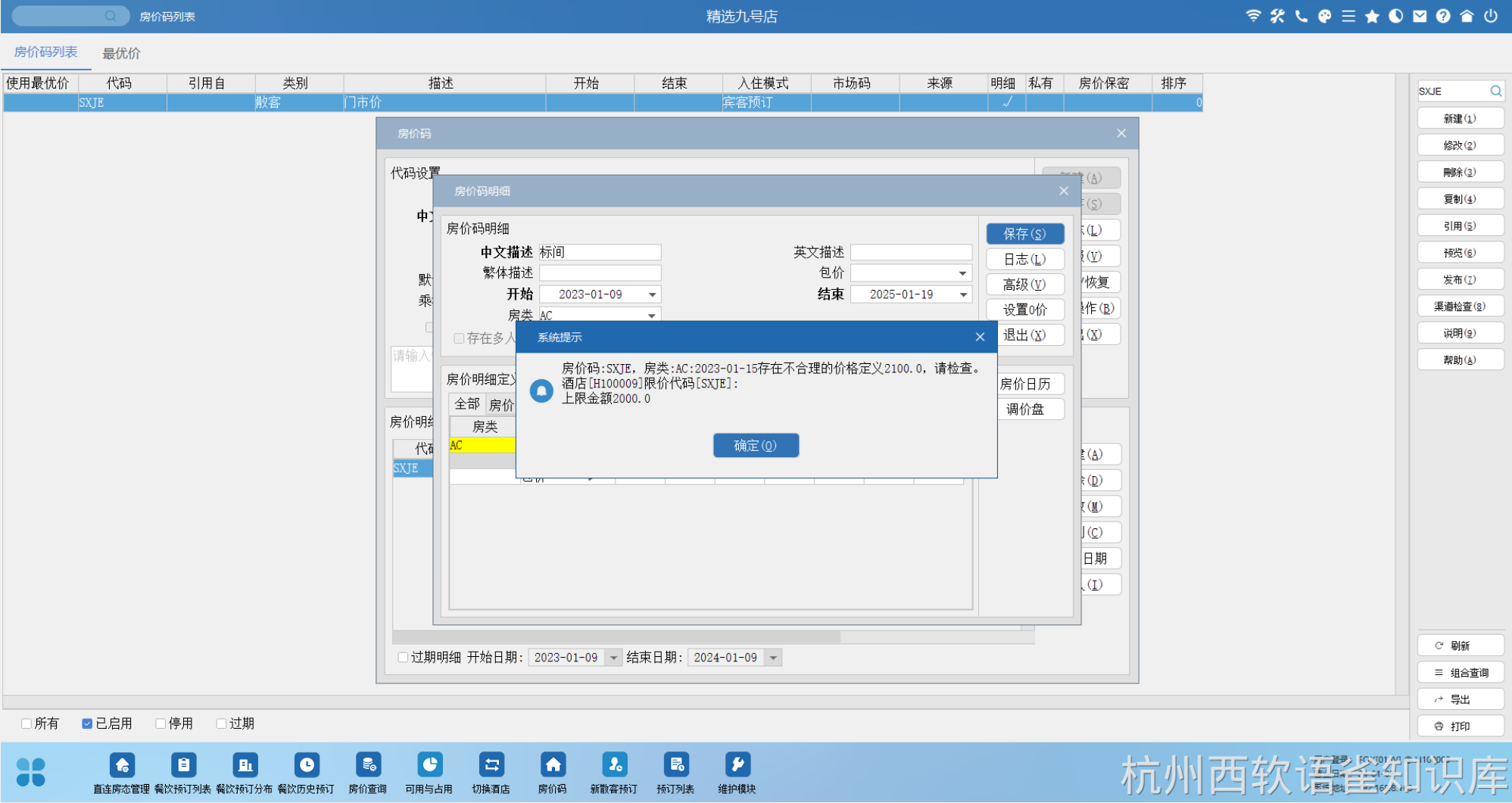Expand the 结束日期 dropdown at bottom
Image resolution: width=1512 pixels, height=803 pixels.
click(773, 658)
